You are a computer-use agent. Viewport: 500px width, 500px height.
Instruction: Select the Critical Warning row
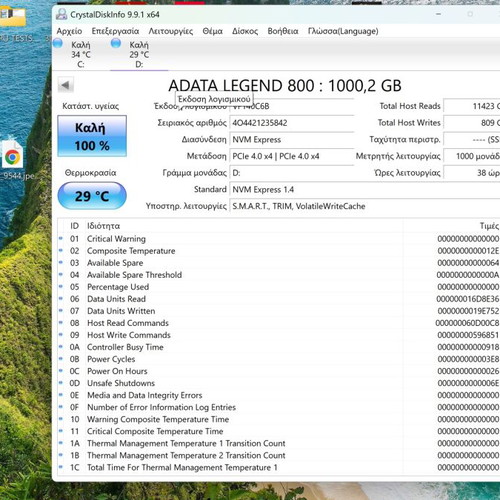pos(279,239)
